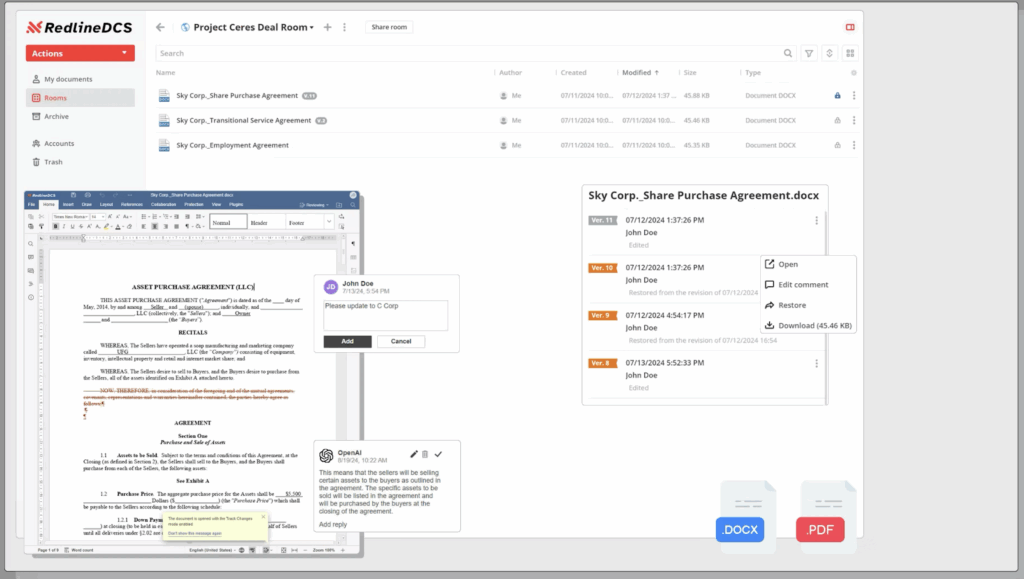Expand the Project Ceres Deal Room dropdown

[x=311, y=27]
